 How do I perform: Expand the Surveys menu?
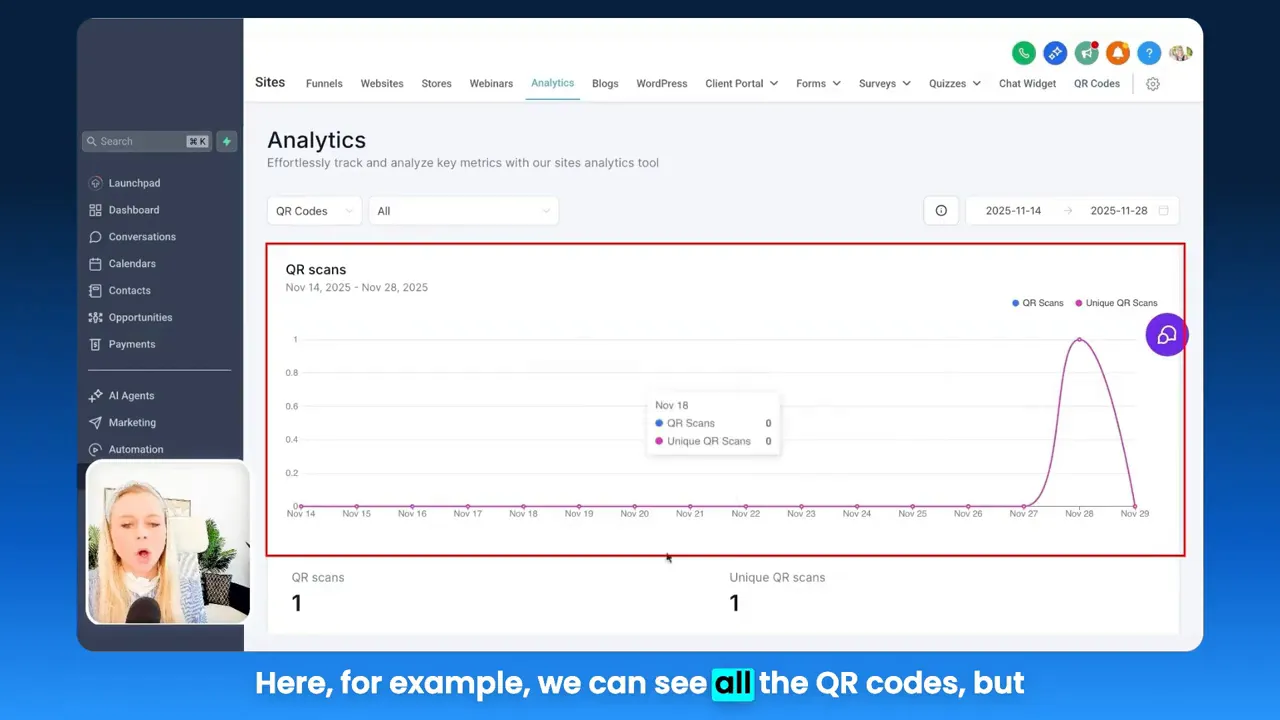point(885,84)
